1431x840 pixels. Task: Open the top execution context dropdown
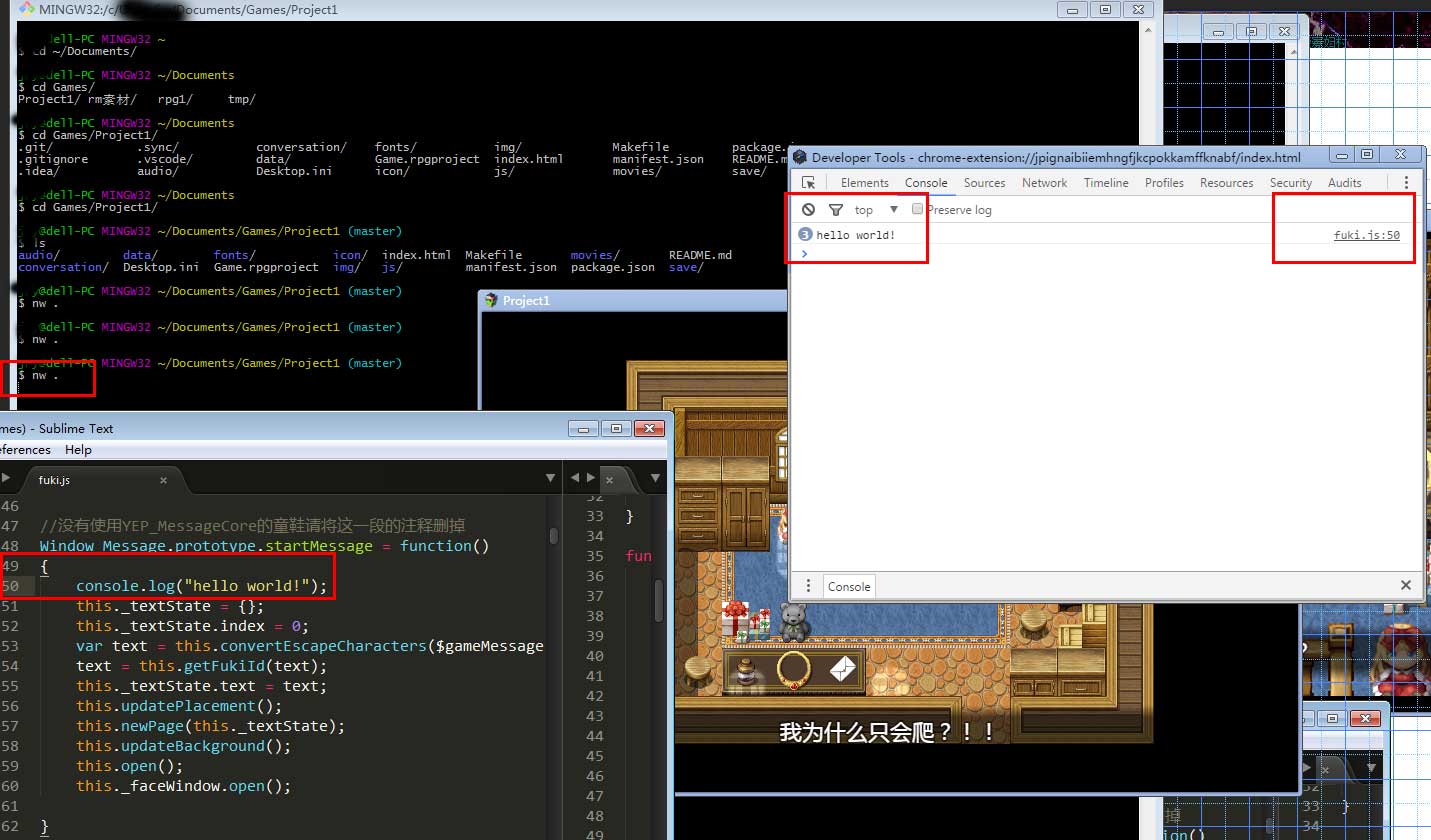[x=876, y=210]
